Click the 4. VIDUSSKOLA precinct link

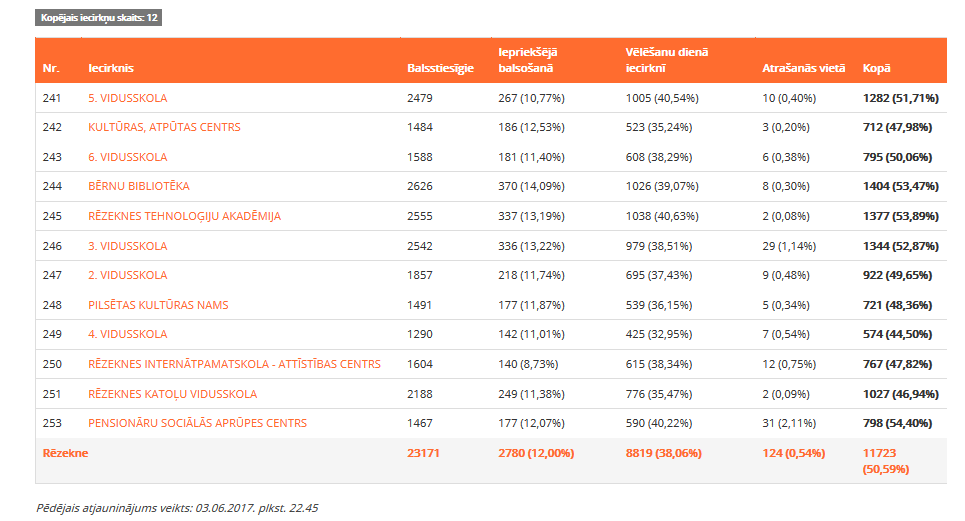tap(127, 334)
